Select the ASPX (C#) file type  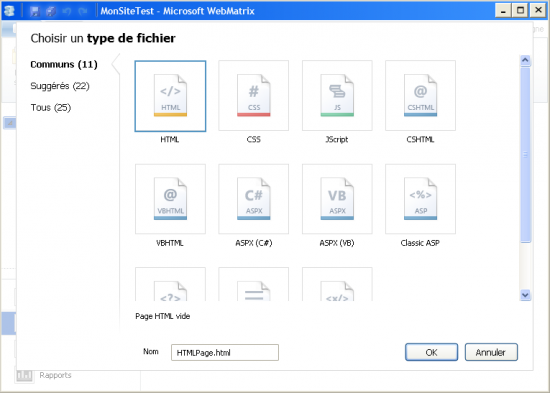pyautogui.click(x=254, y=199)
